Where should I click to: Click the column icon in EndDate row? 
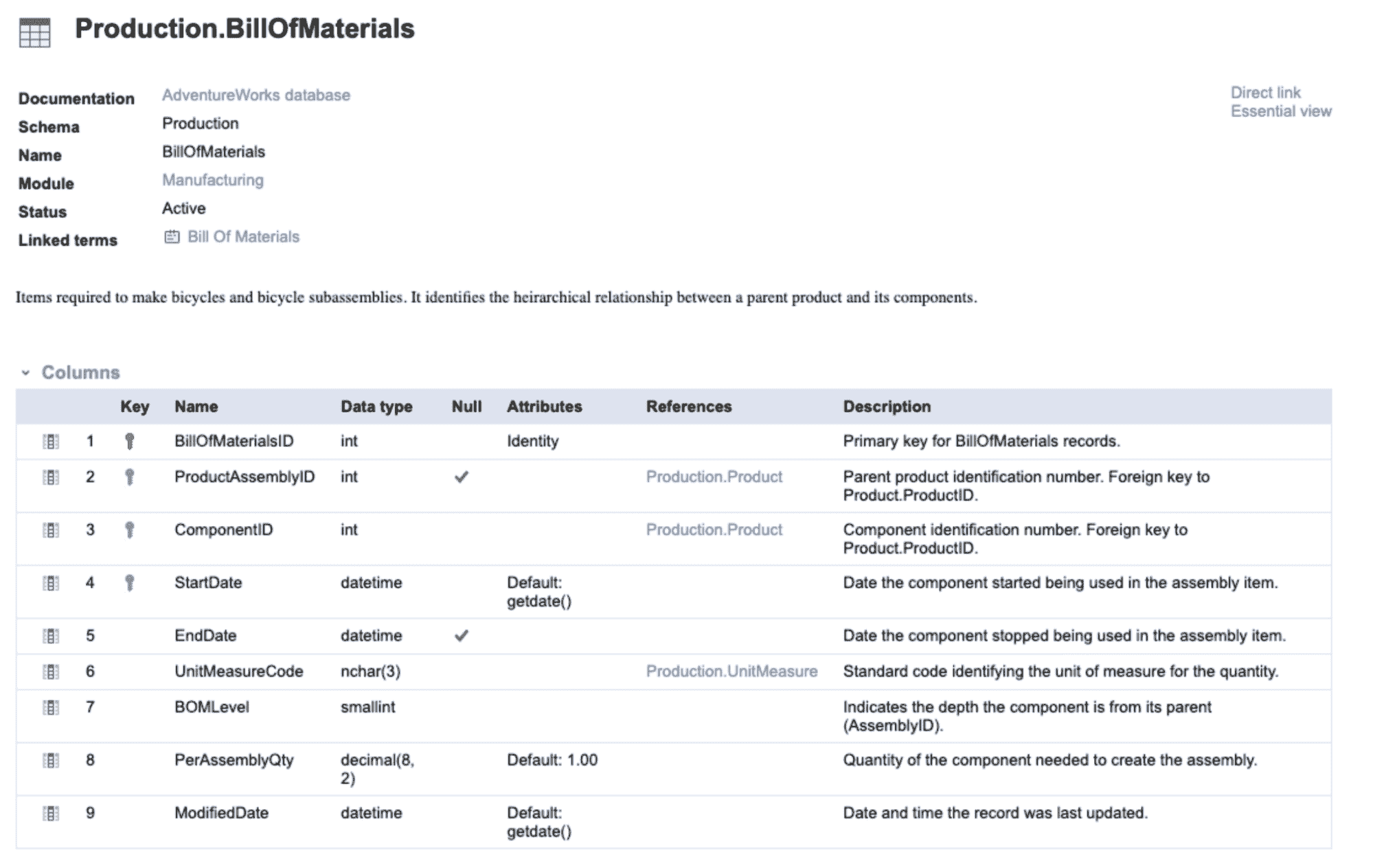click(x=51, y=636)
